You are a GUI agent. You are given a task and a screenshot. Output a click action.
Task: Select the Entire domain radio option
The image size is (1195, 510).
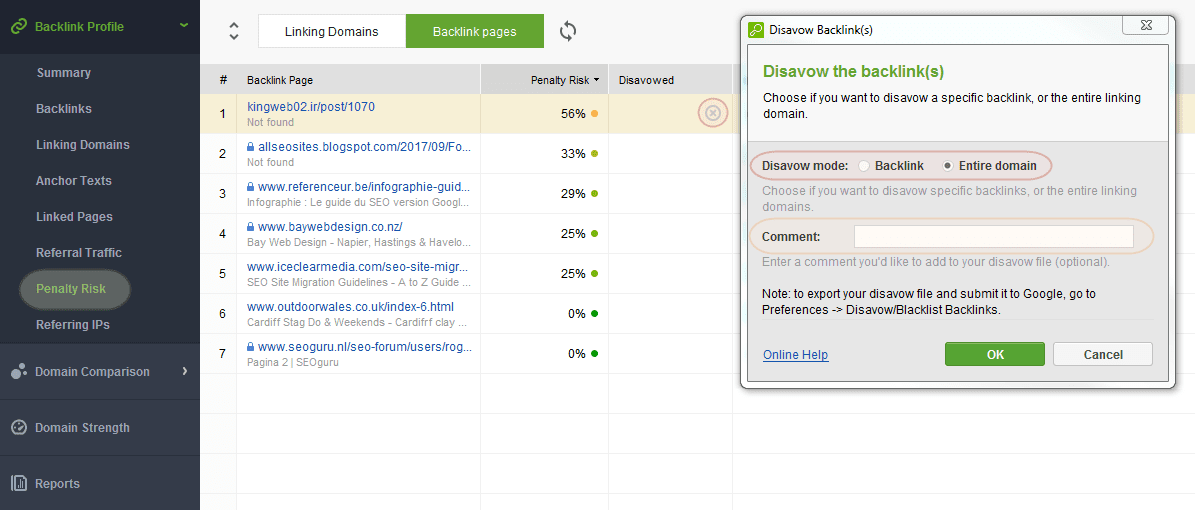click(948, 166)
